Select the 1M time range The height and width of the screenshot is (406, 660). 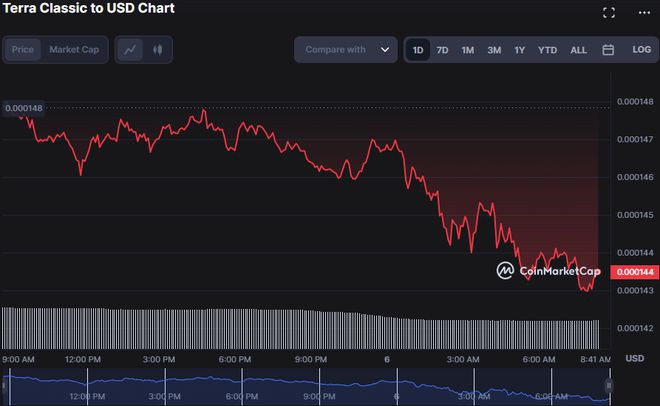pos(467,50)
